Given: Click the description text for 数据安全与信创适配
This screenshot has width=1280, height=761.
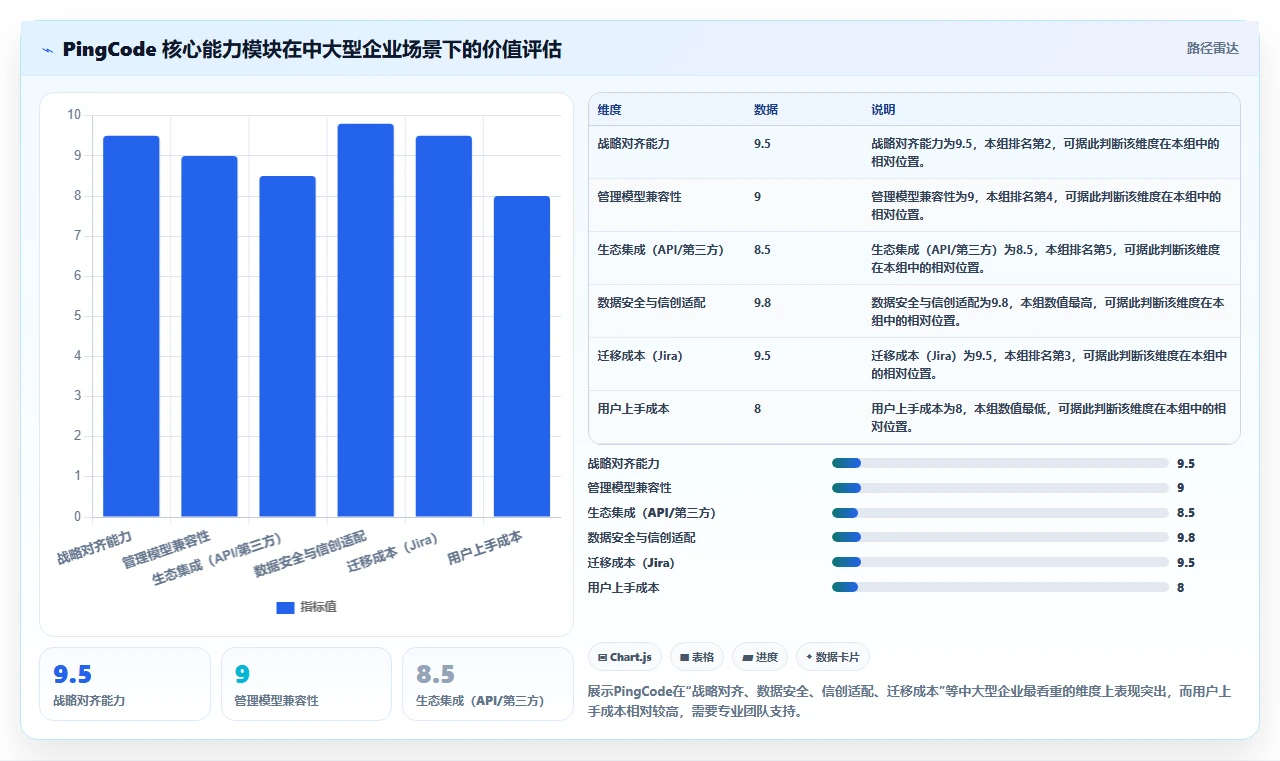Looking at the screenshot, I should click(1048, 312).
